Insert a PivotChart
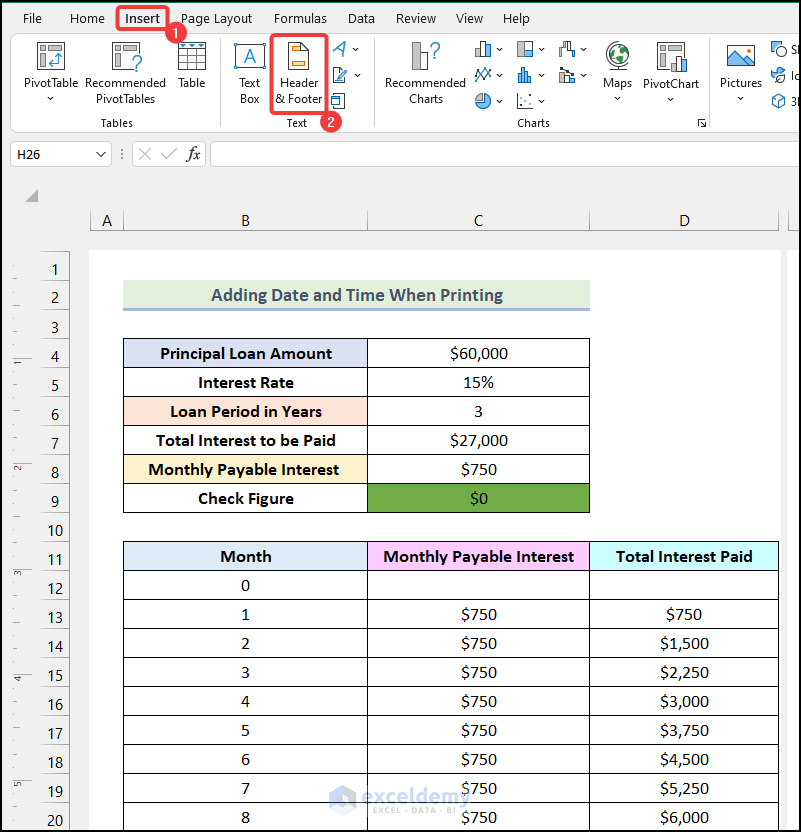The width and height of the screenshot is (801, 832). (x=670, y=70)
